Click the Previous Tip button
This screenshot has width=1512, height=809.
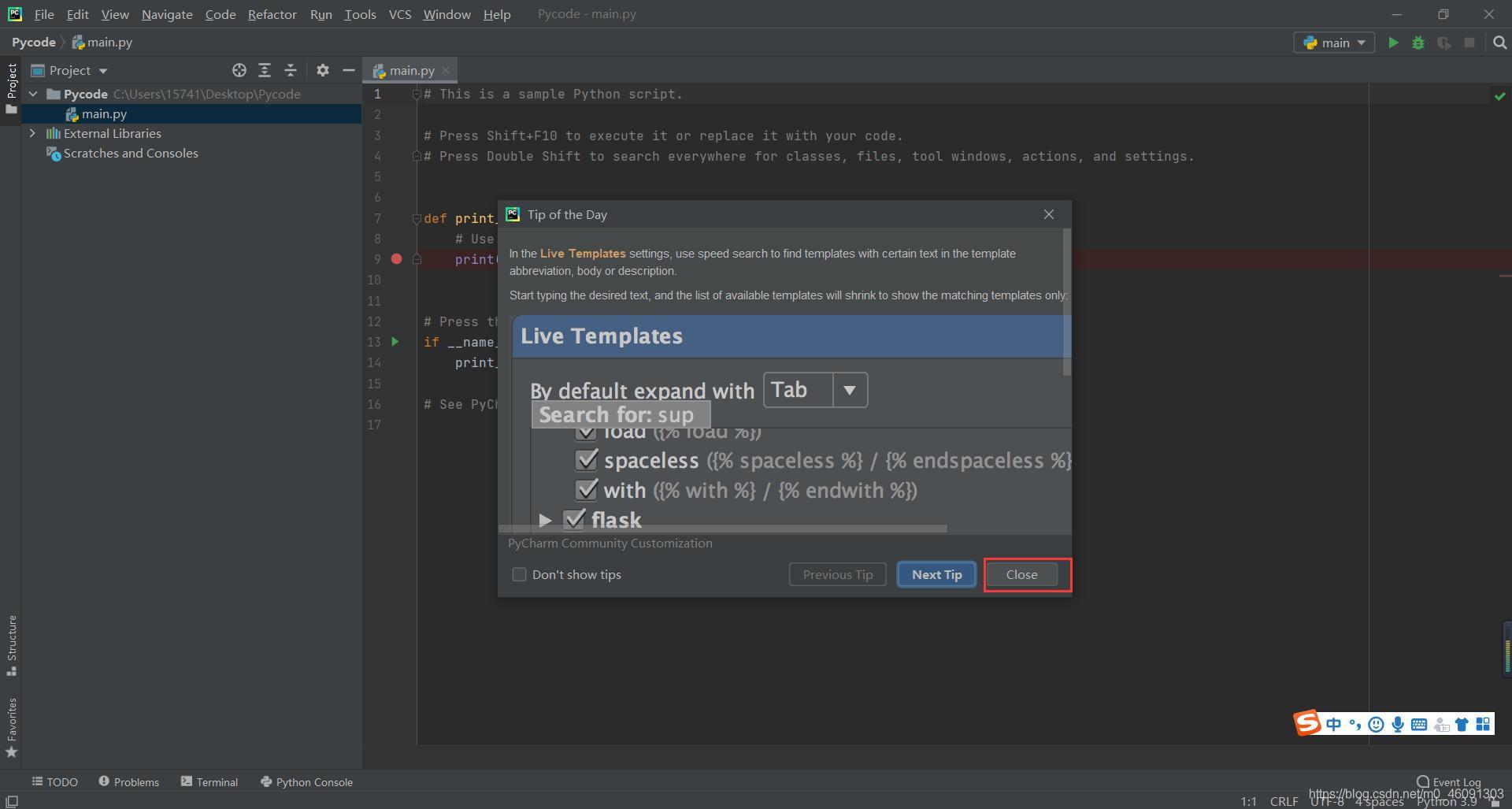pyautogui.click(x=837, y=574)
